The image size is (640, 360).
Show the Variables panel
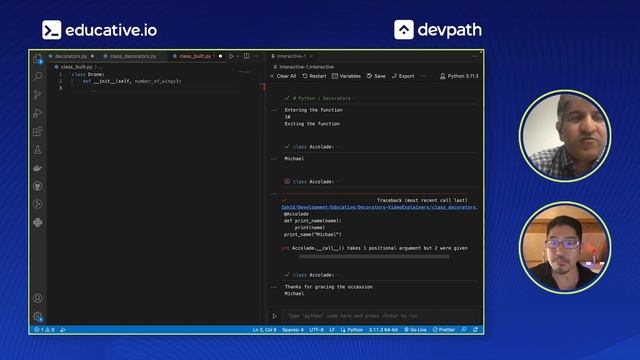pyautogui.click(x=346, y=76)
